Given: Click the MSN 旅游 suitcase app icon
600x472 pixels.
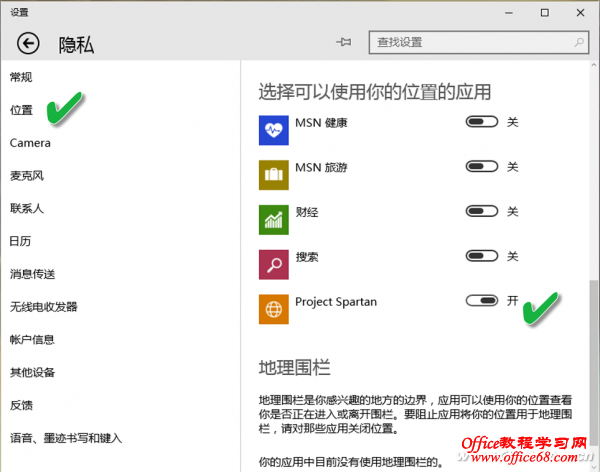Looking at the screenshot, I should pyautogui.click(x=274, y=175).
